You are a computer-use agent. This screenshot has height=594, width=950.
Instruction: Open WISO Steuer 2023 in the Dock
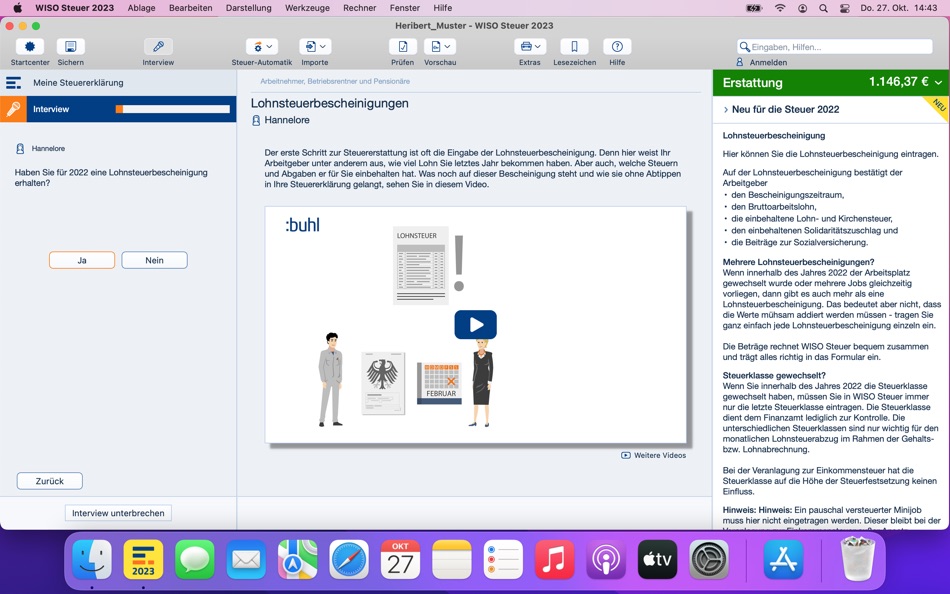pyautogui.click(x=143, y=559)
